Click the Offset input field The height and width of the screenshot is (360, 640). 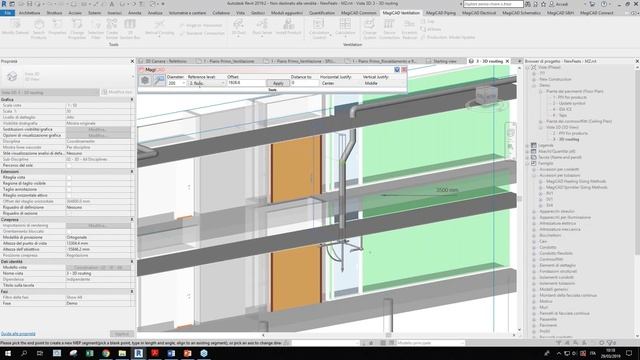point(247,83)
